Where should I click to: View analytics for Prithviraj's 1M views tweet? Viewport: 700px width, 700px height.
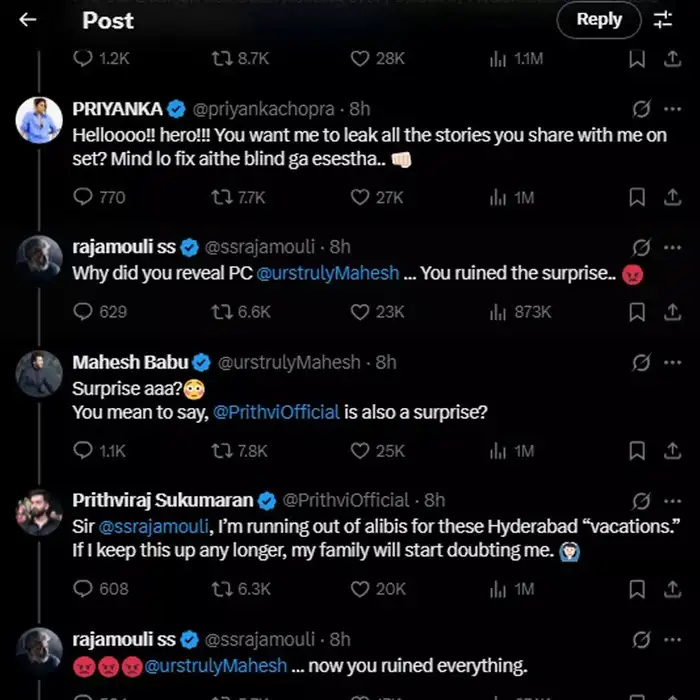(x=499, y=589)
